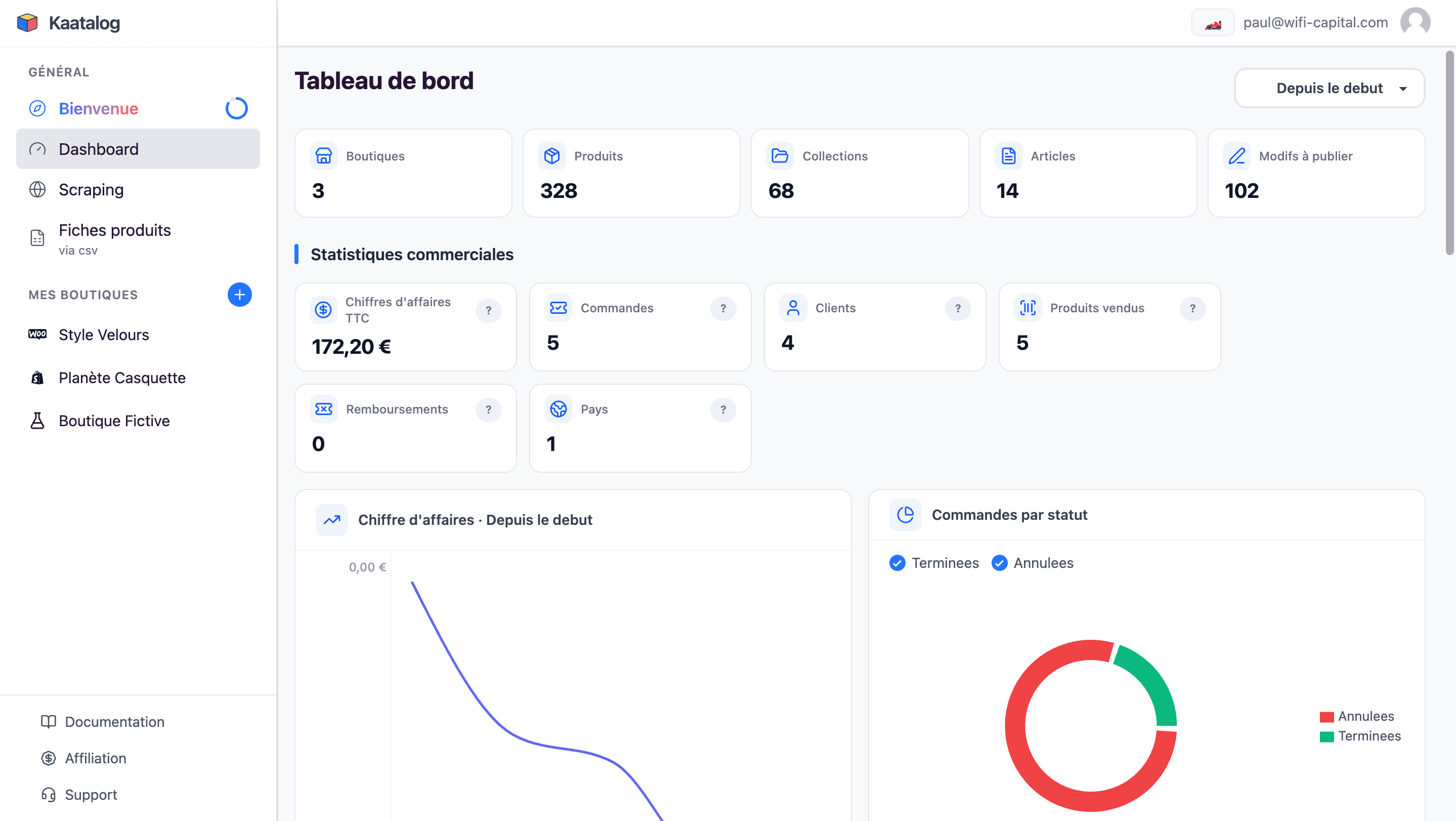1456x821 pixels.
Task: Open the Documentation link
Action: pyautogui.click(x=114, y=722)
